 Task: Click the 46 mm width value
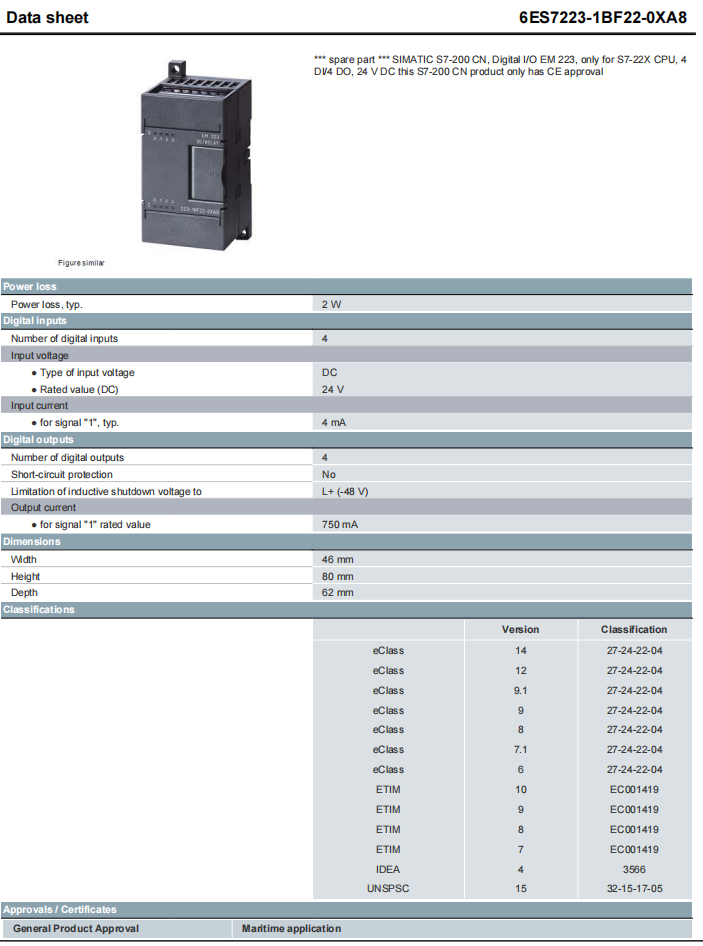[x=338, y=559]
